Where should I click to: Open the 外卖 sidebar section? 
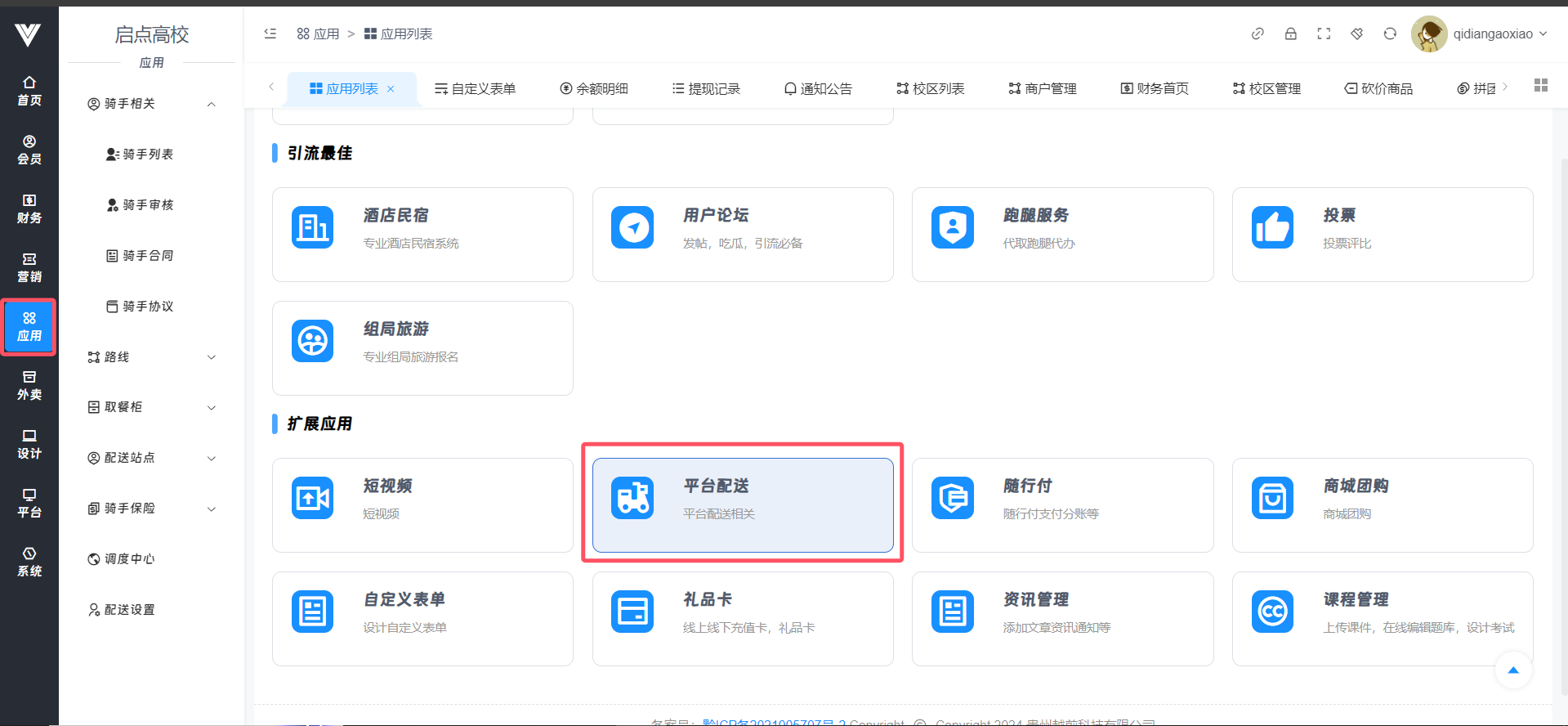pyautogui.click(x=29, y=386)
